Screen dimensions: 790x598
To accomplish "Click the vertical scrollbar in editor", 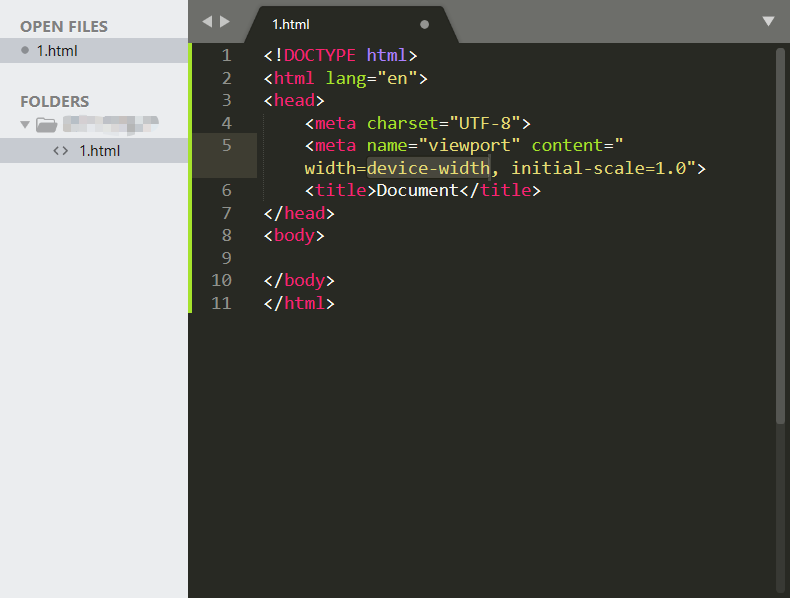I will 780,237.
